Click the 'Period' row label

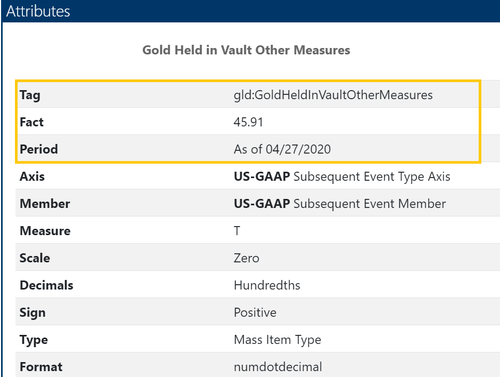(39, 149)
